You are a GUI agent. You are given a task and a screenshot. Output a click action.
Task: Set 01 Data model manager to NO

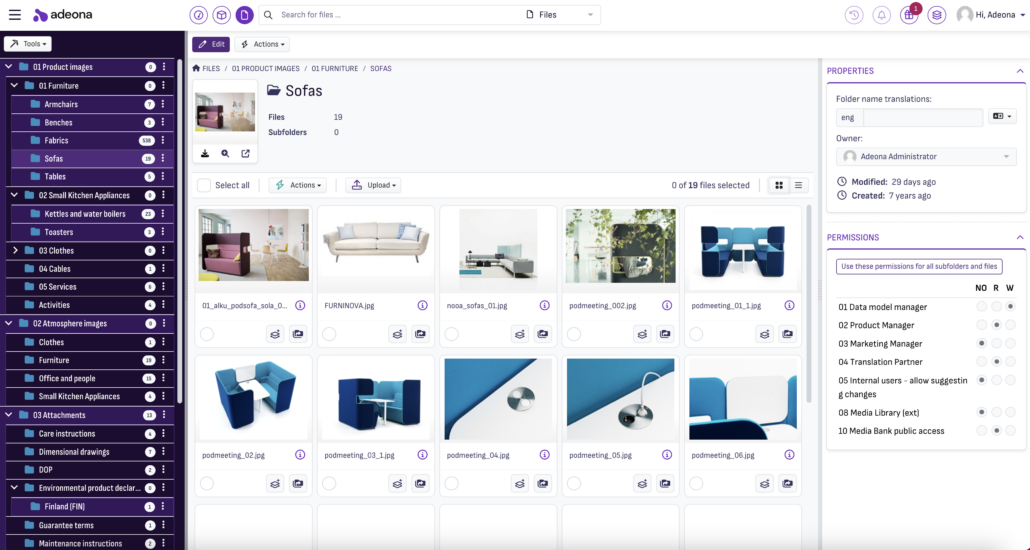coord(981,307)
